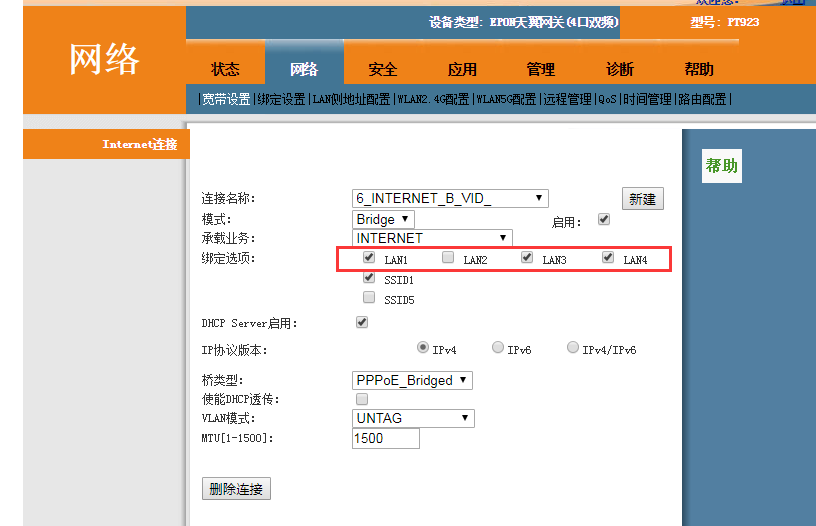Click the 删除连接 button
Image resolution: width=816 pixels, height=526 pixels.
pyautogui.click(x=236, y=489)
